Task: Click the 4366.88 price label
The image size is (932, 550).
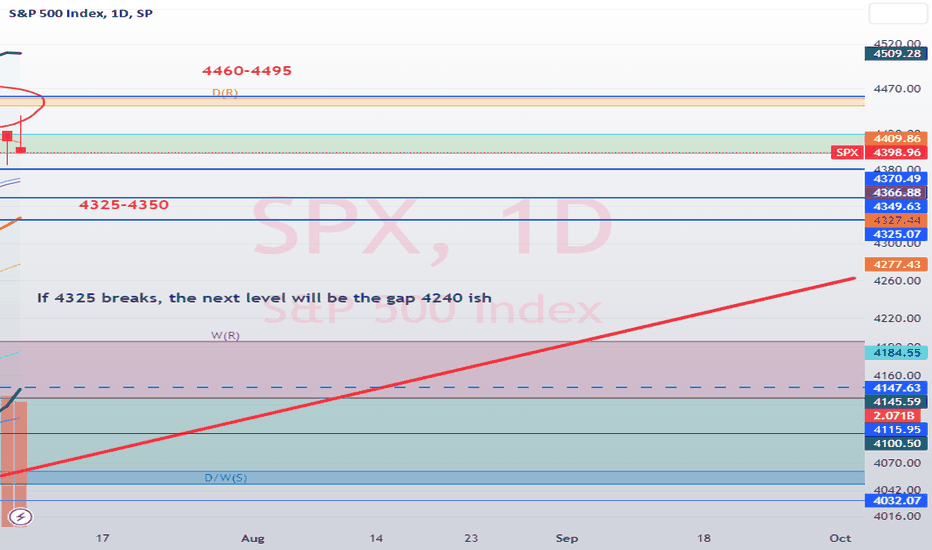Action: [896, 192]
